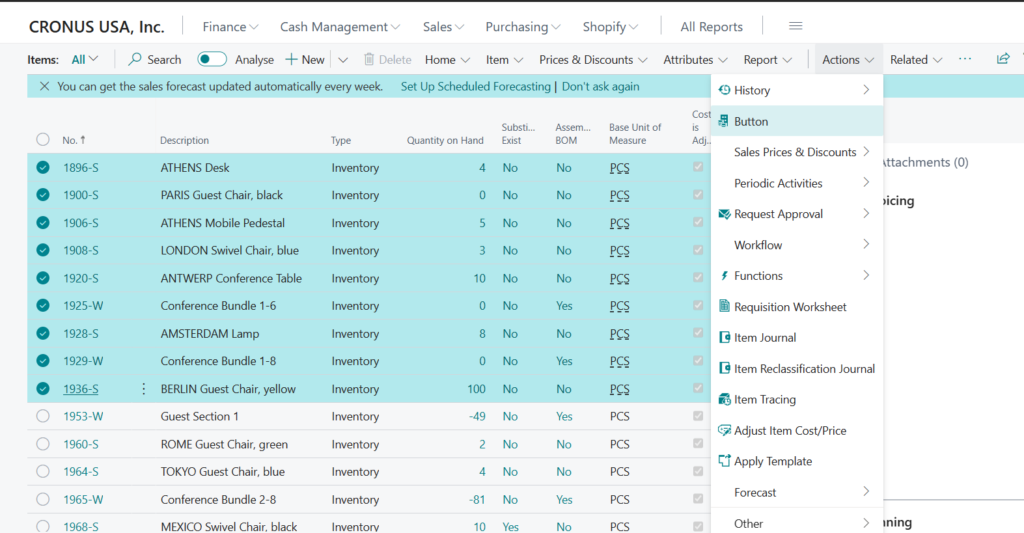Collapse the Actions menu
Image resolution: width=1024 pixels, height=533 pixels.
coord(848,59)
